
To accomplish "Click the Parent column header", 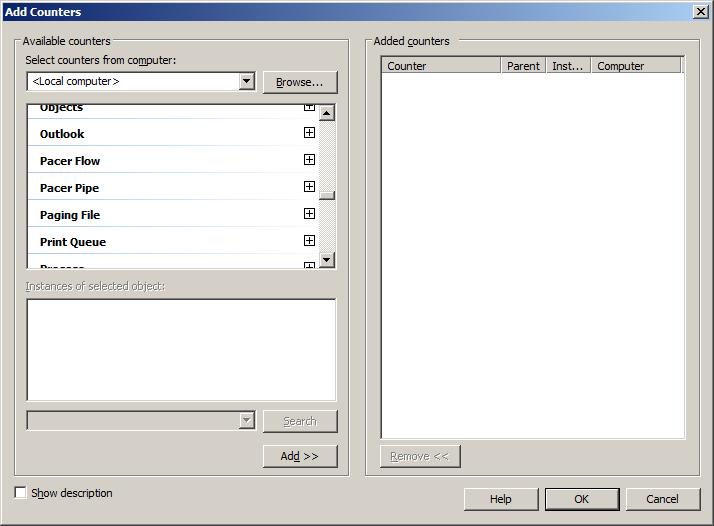I will click(x=523, y=66).
